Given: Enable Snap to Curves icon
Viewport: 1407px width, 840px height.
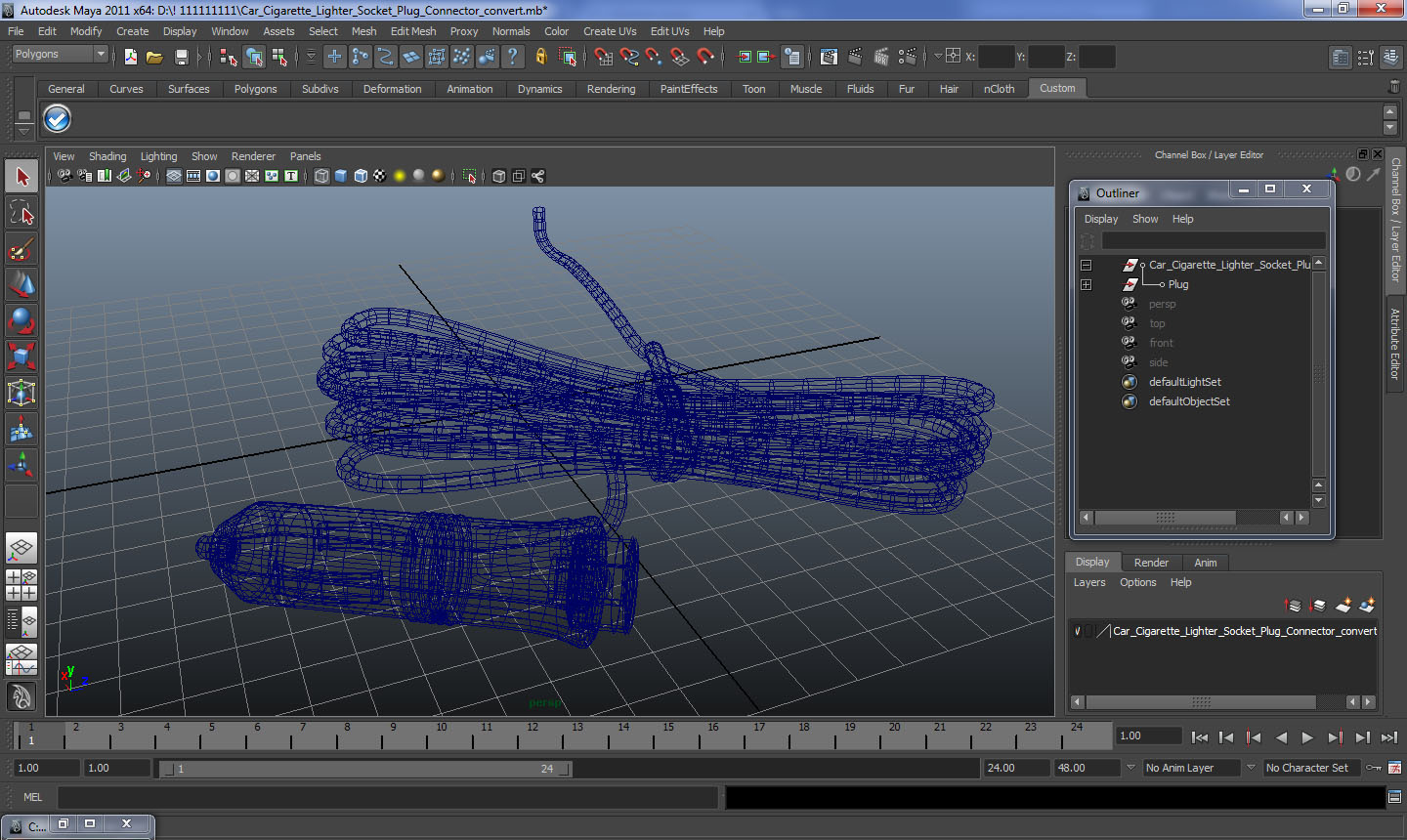Looking at the screenshot, I should tap(629, 57).
